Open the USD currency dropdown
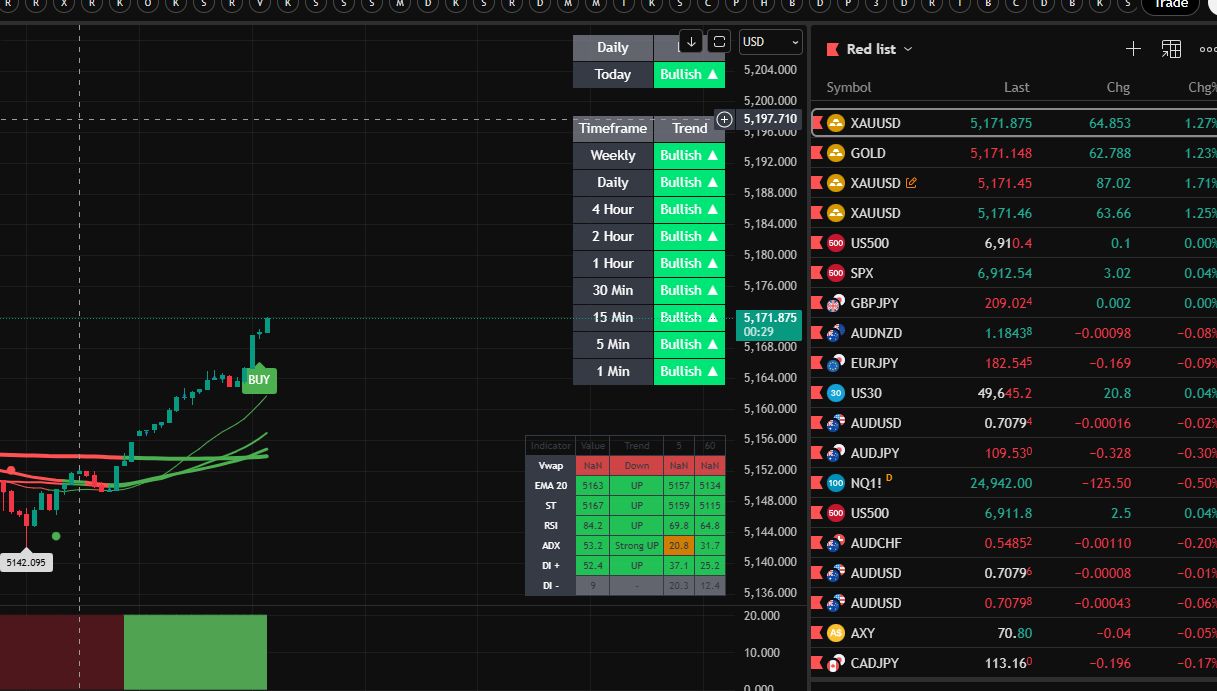The height and width of the screenshot is (691, 1217). click(x=770, y=41)
